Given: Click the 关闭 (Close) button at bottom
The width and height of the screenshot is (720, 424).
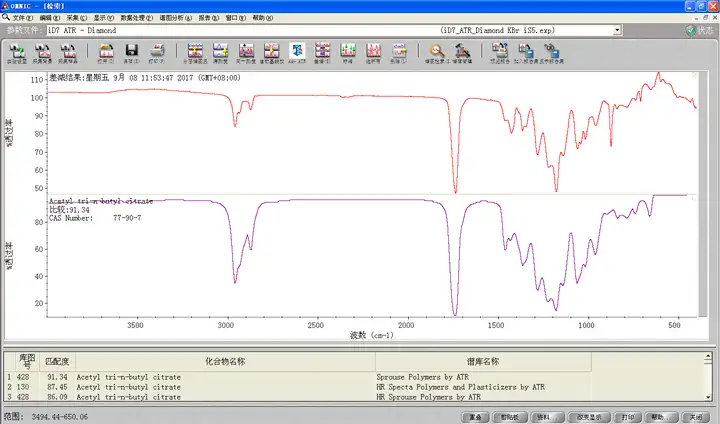Looking at the screenshot, I should click(x=696, y=417).
